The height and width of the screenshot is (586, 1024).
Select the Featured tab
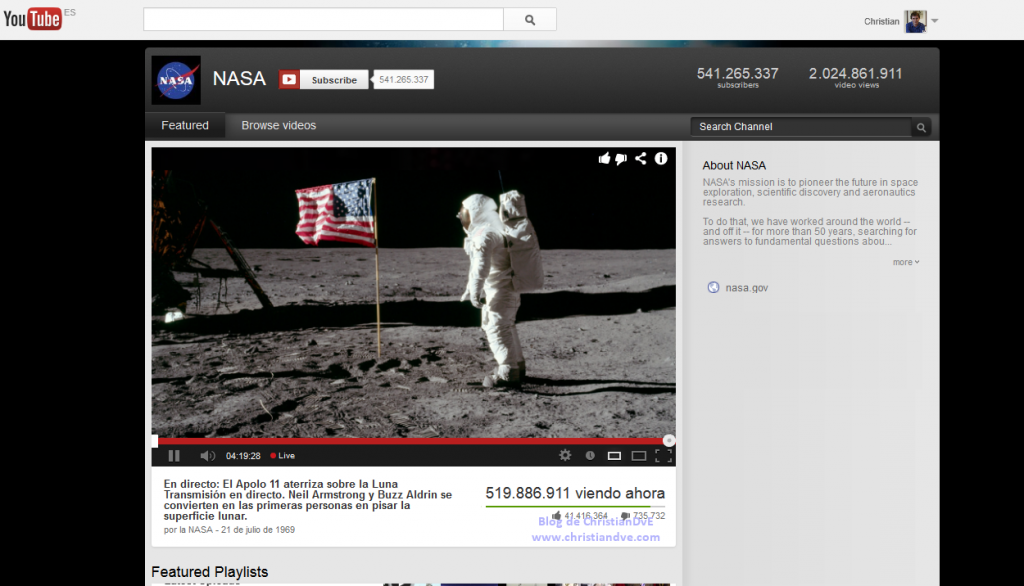click(x=185, y=125)
